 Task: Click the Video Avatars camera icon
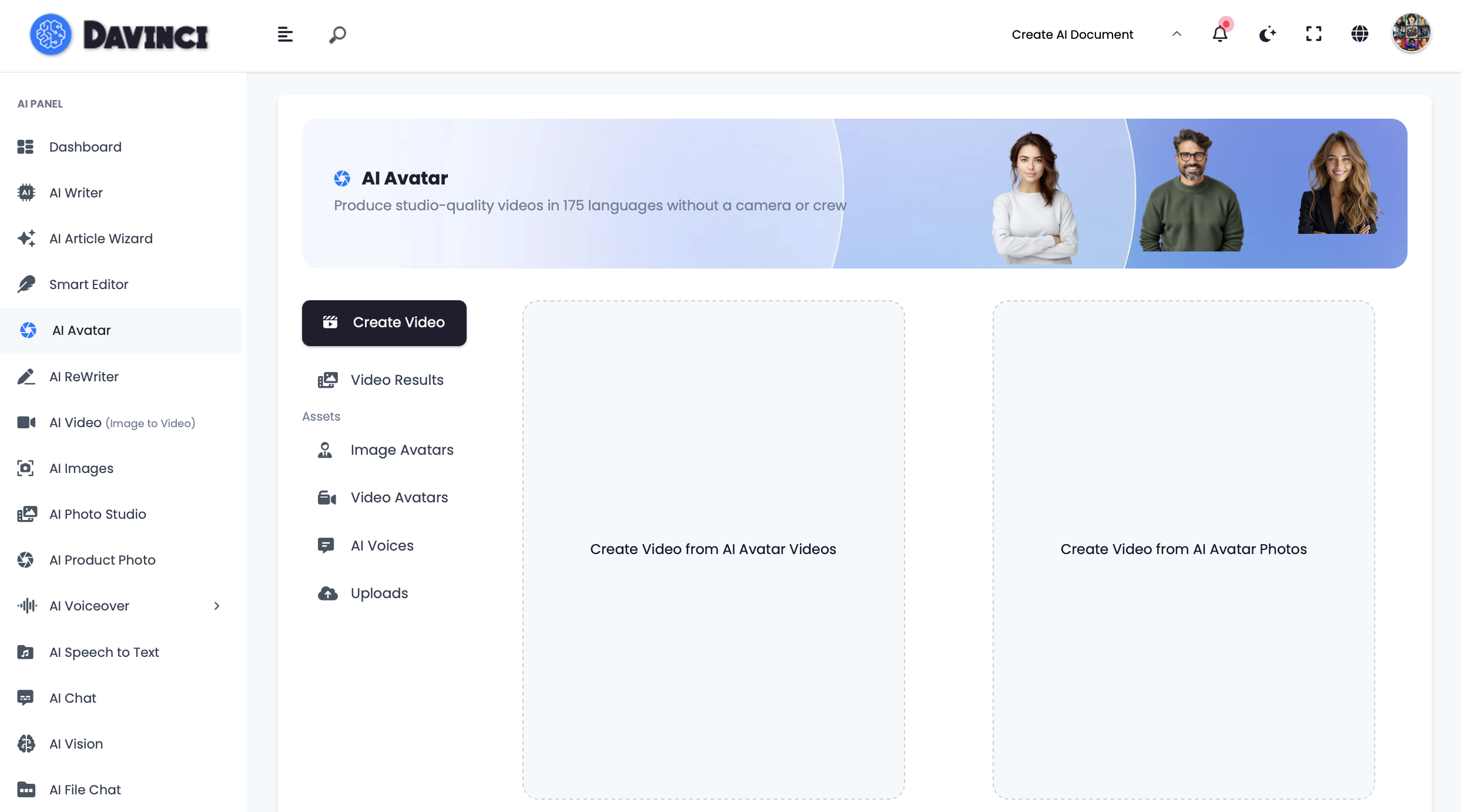(327, 498)
